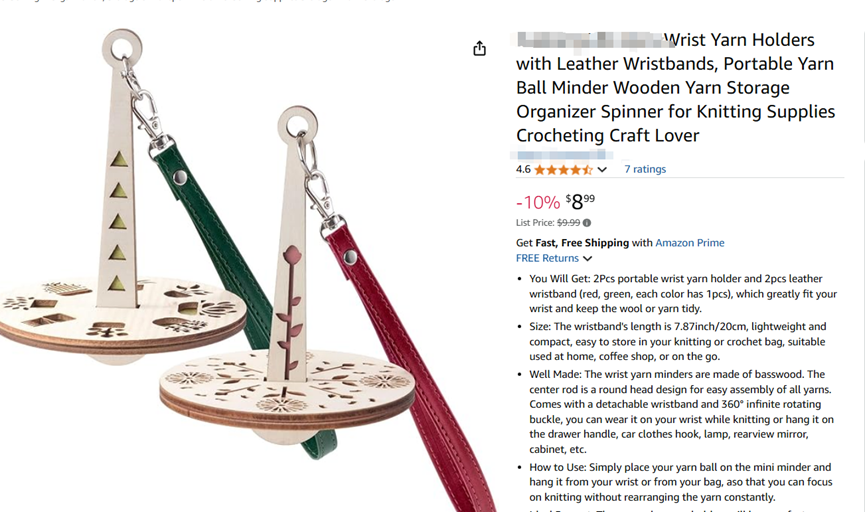
Task: Click the $8.99 price
Action: [x=580, y=202]
